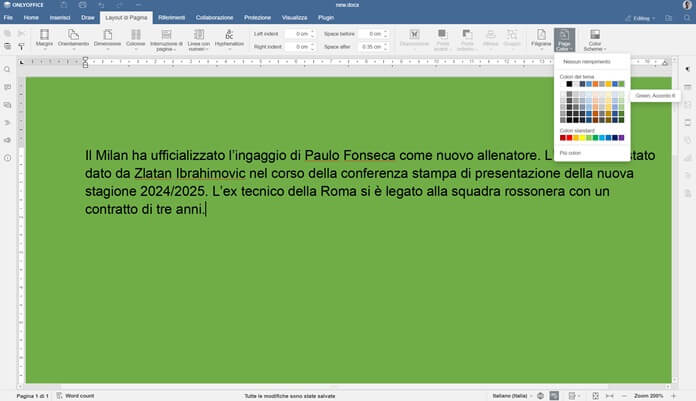Open the about info icon in left sidebar

8,158
